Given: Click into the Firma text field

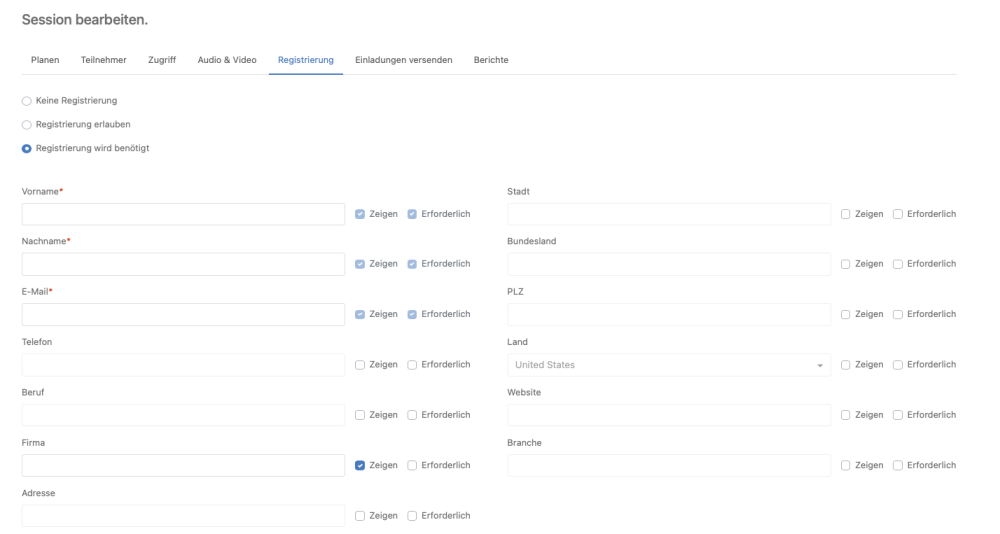Looking at the screenshot, I should 183,465.
